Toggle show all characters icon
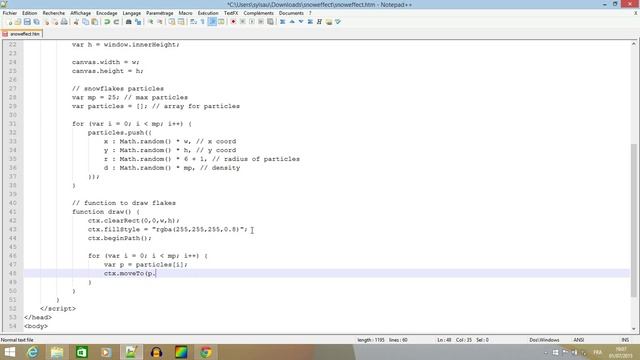This screenshot has height=360, width=640. (202, 22)
